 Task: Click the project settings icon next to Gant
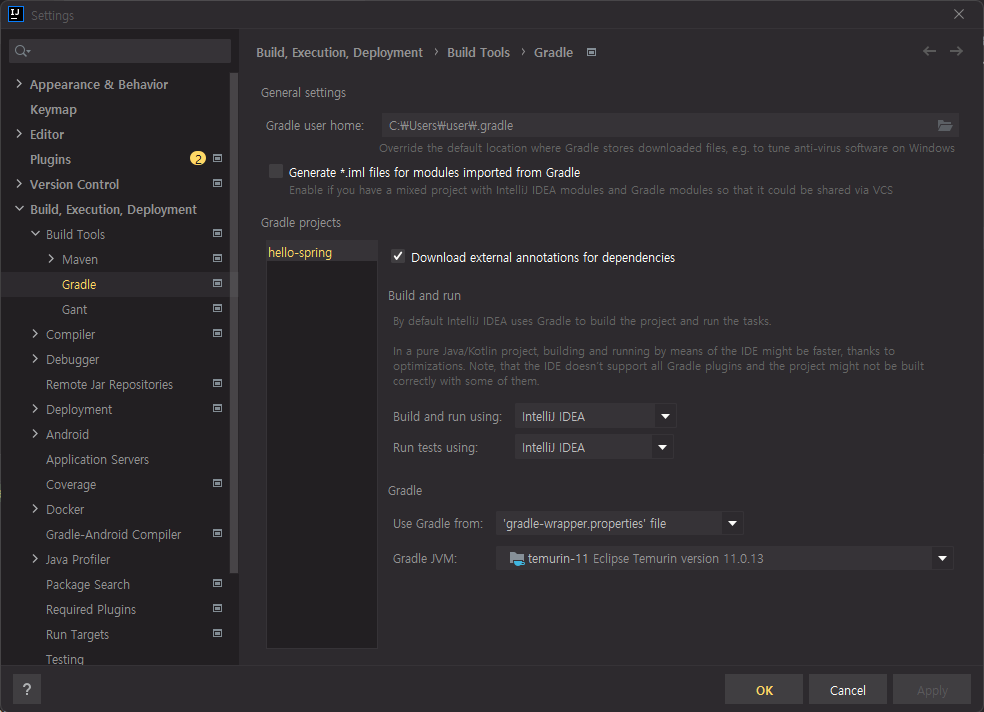pos(218,308)
